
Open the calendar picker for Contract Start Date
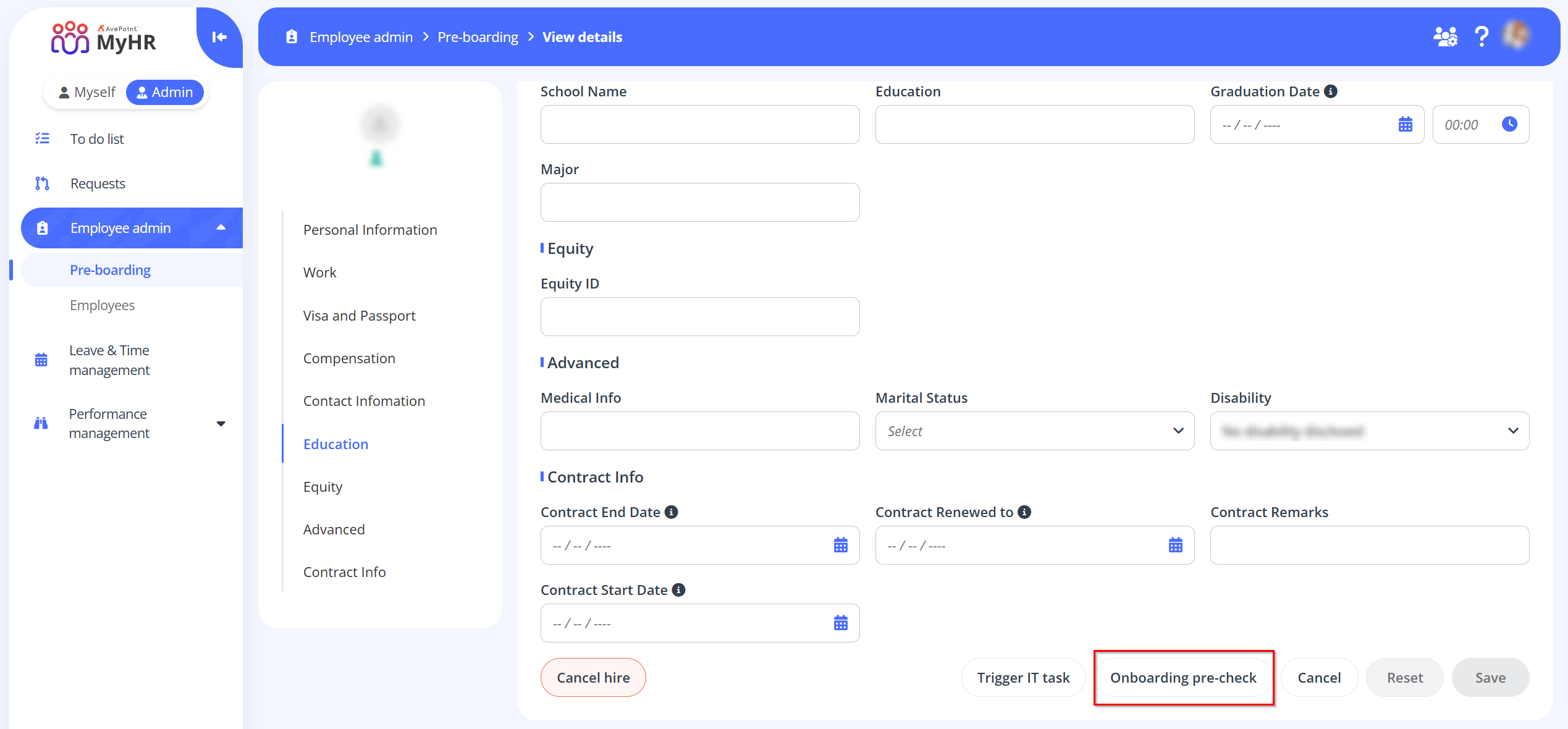point(840,623)
